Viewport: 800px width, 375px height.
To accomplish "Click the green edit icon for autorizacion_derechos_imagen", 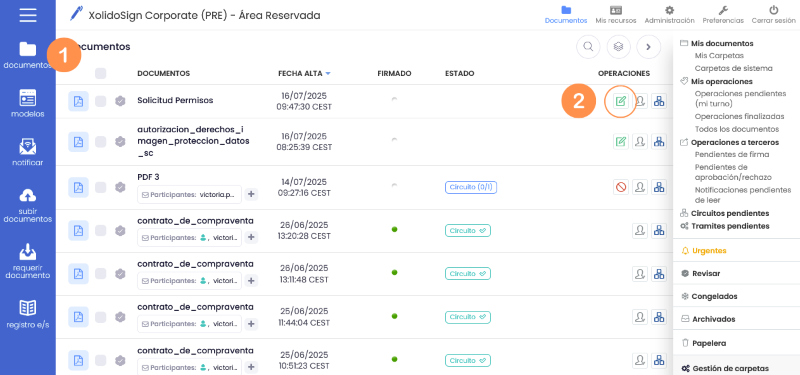I will click(x=620, y=141).
